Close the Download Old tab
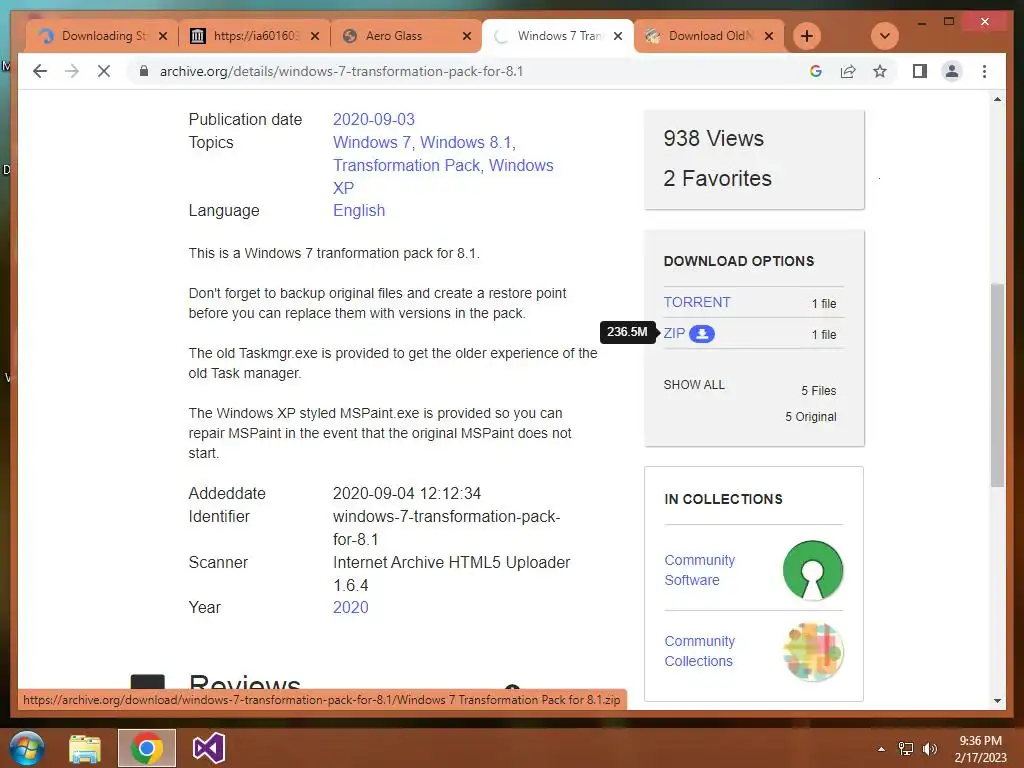1024x768 pixels. (x=769, y=36)
